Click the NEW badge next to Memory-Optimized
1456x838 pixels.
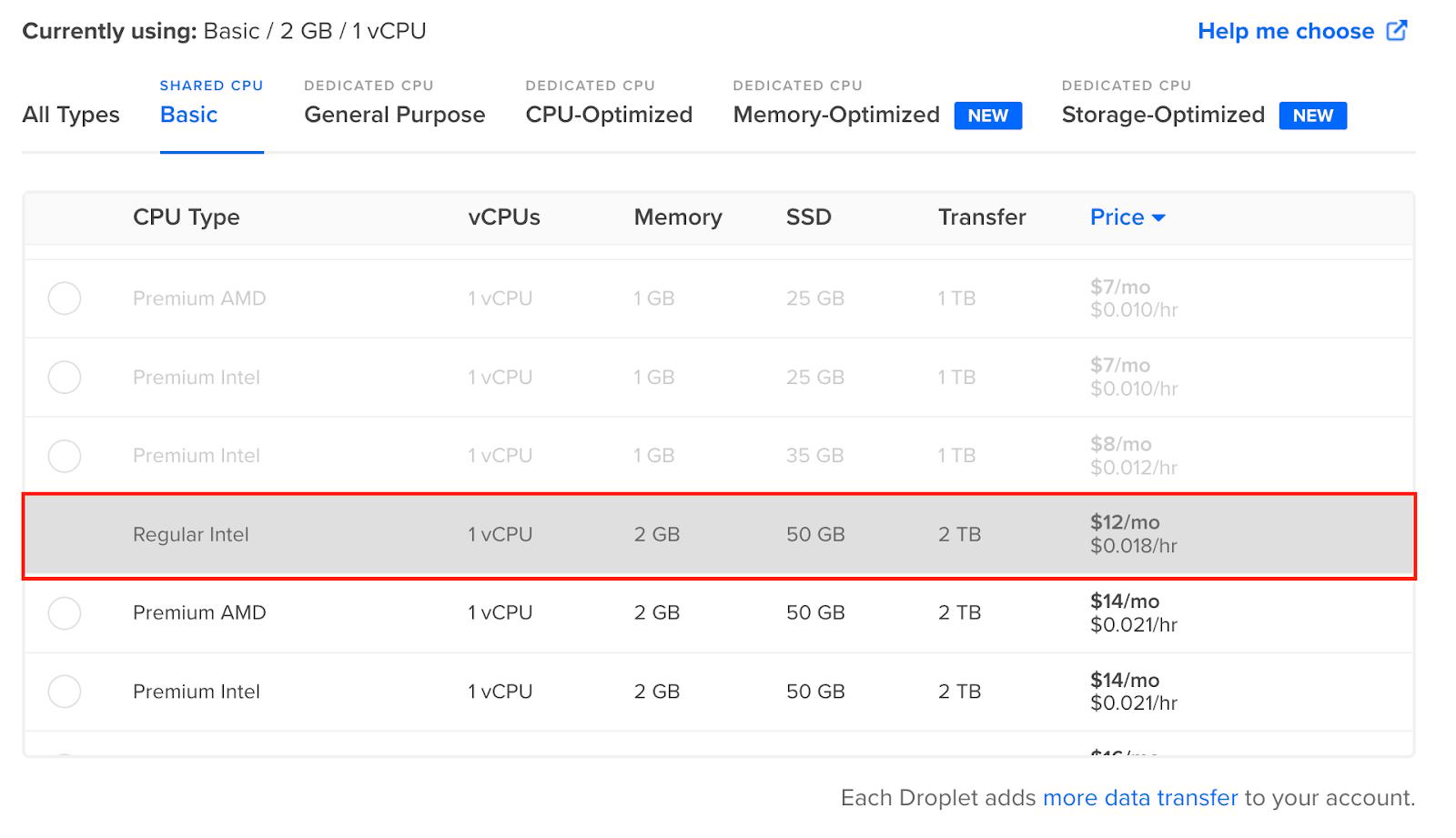[x=987, y=116]
